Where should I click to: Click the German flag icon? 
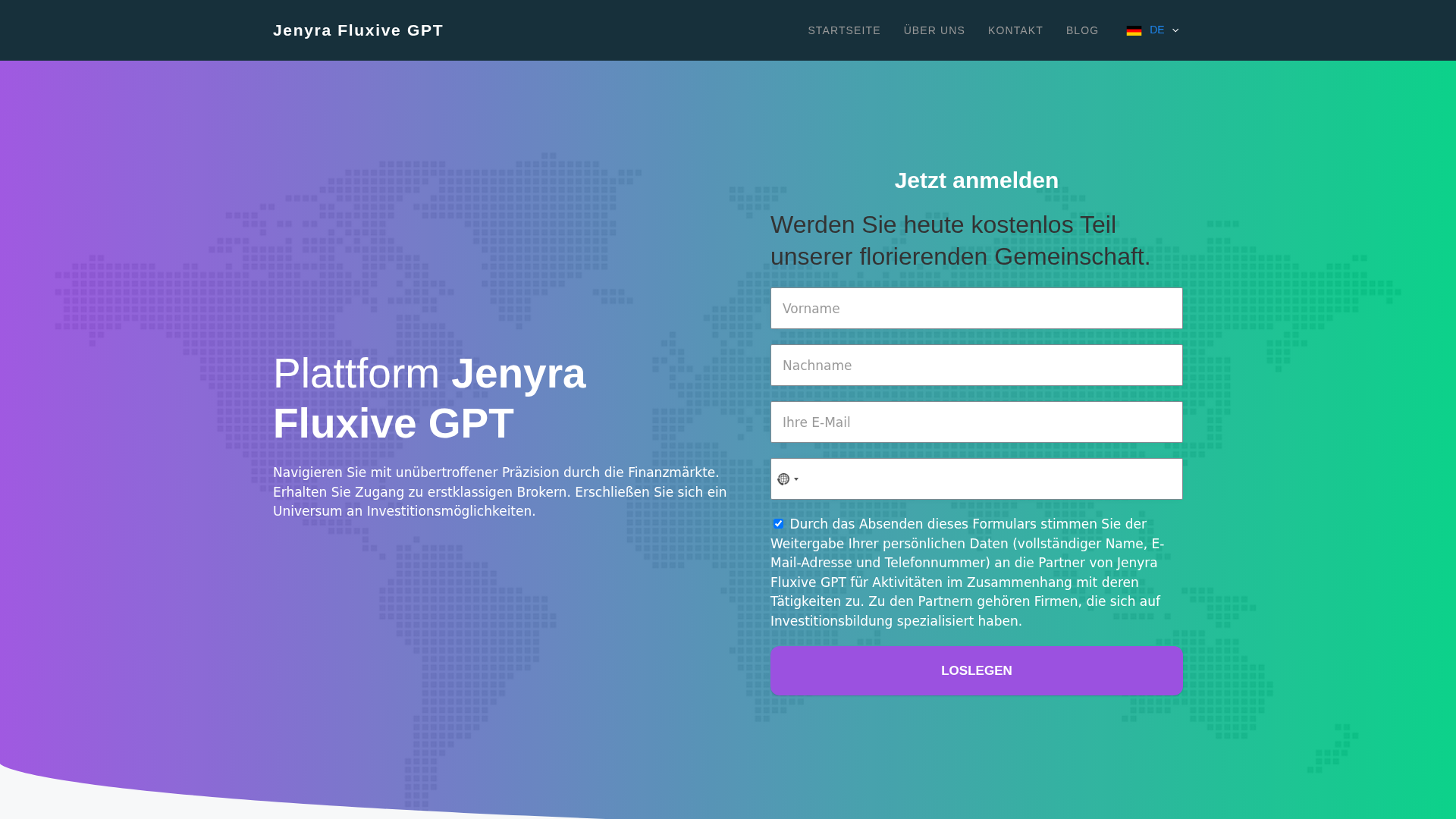(x=1134, y=30)
